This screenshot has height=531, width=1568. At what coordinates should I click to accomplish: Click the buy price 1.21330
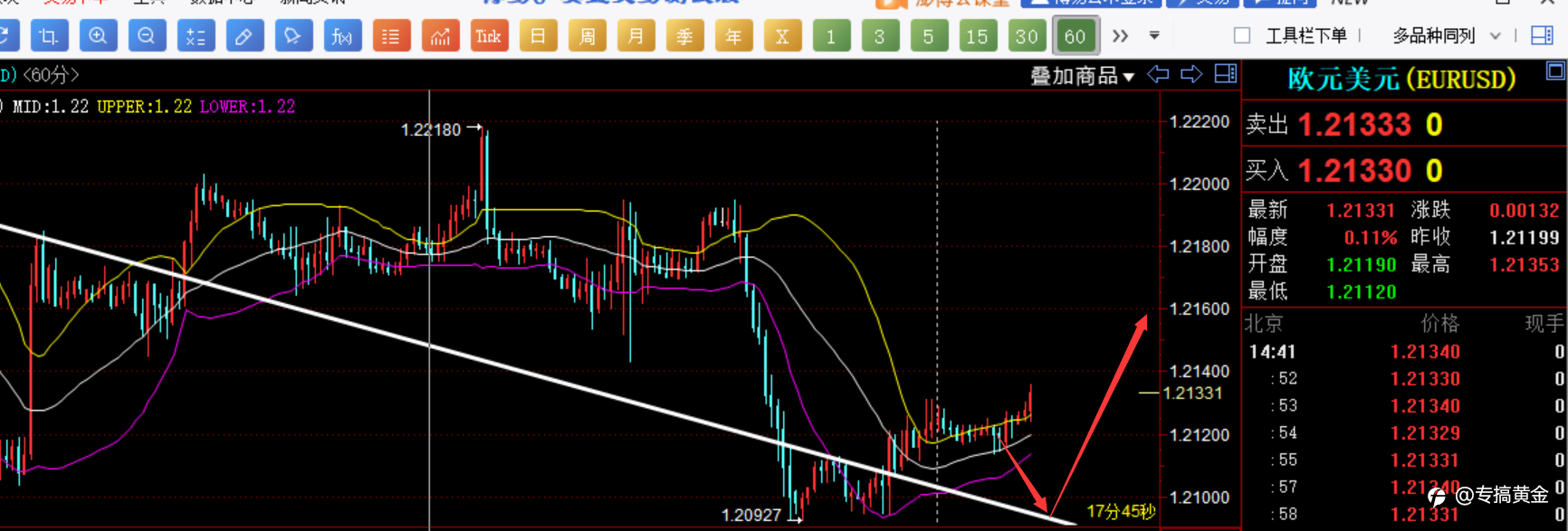[1354, 170]
